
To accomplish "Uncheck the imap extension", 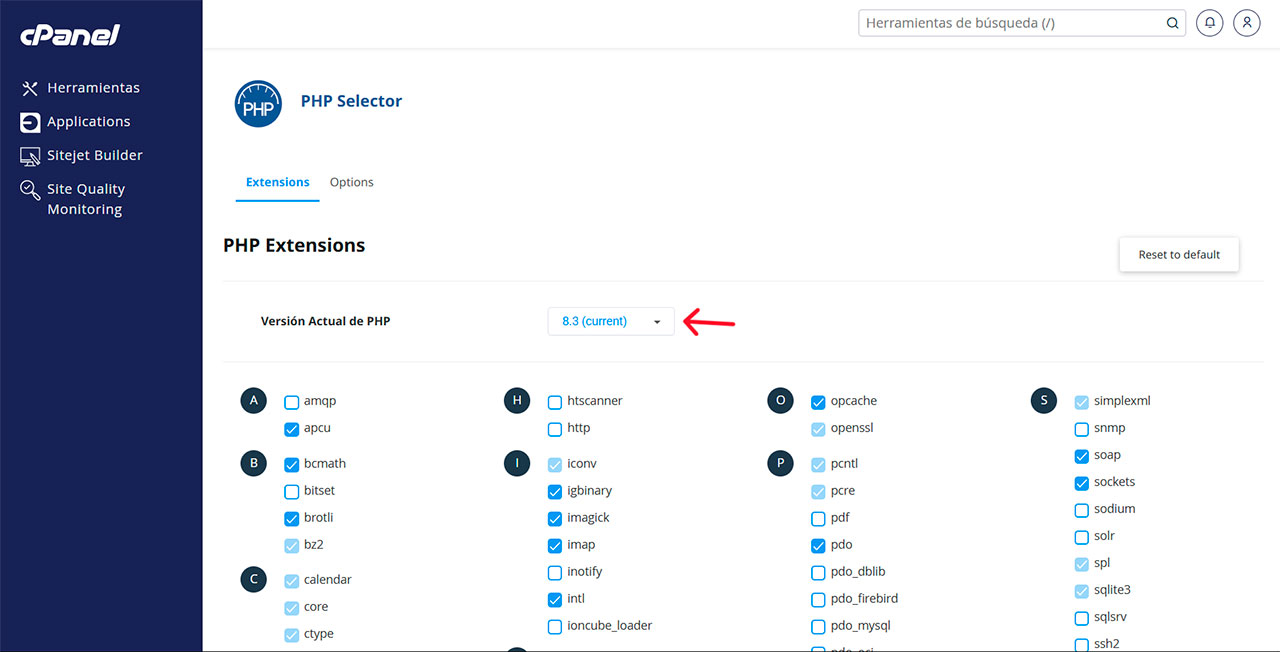I will [x=555, y=546].
